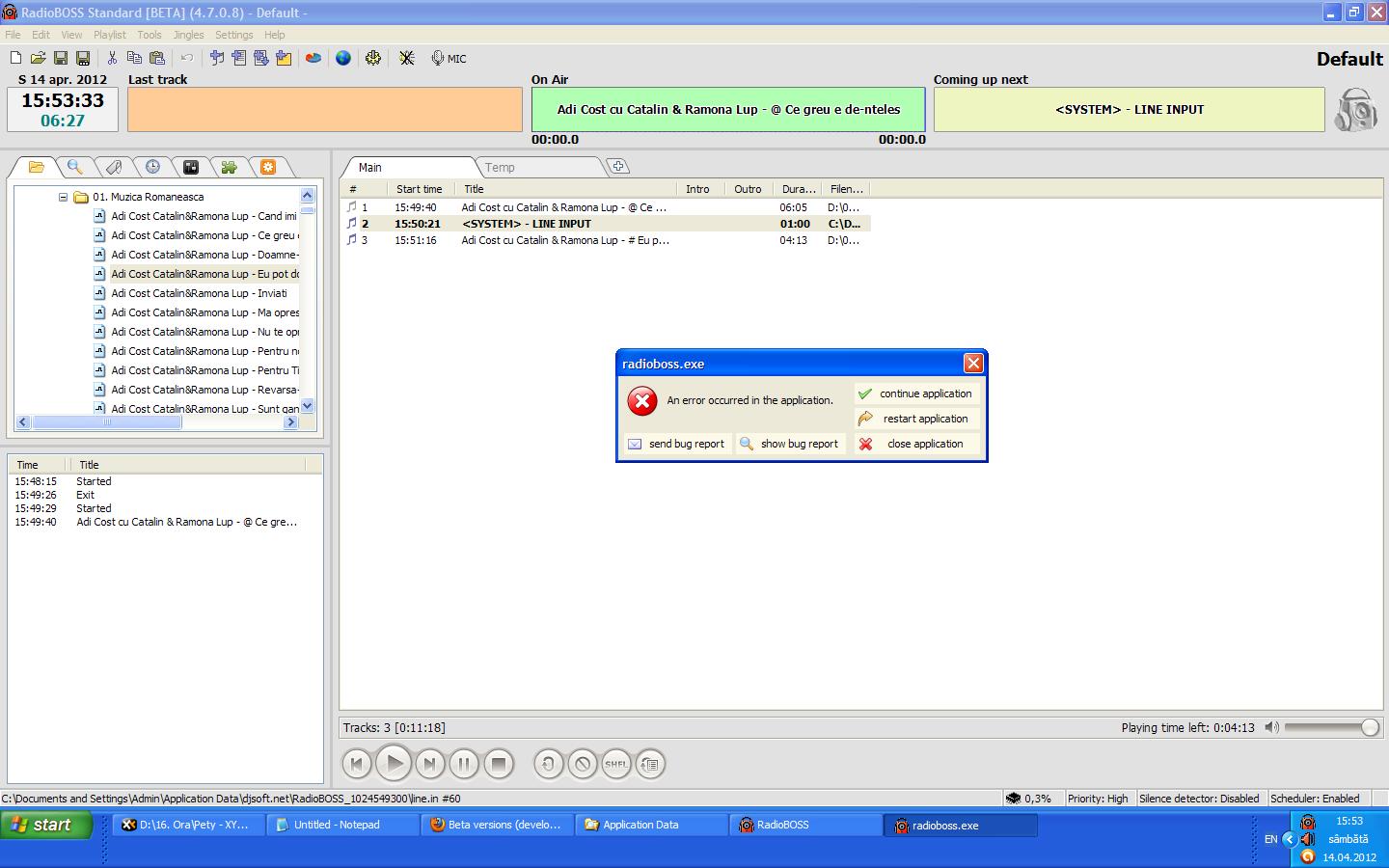
Task: Click the Start button on the taskbar
Action: (46, 825)
